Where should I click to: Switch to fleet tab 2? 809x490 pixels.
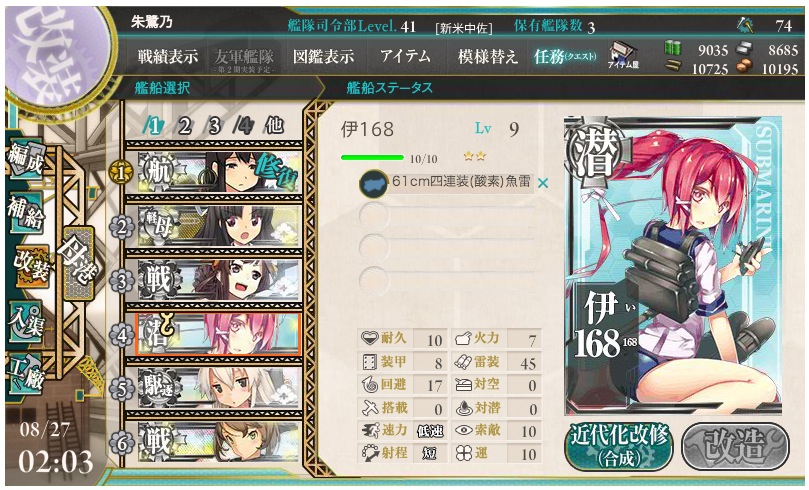pyautogui.click(x=185, y=125)
